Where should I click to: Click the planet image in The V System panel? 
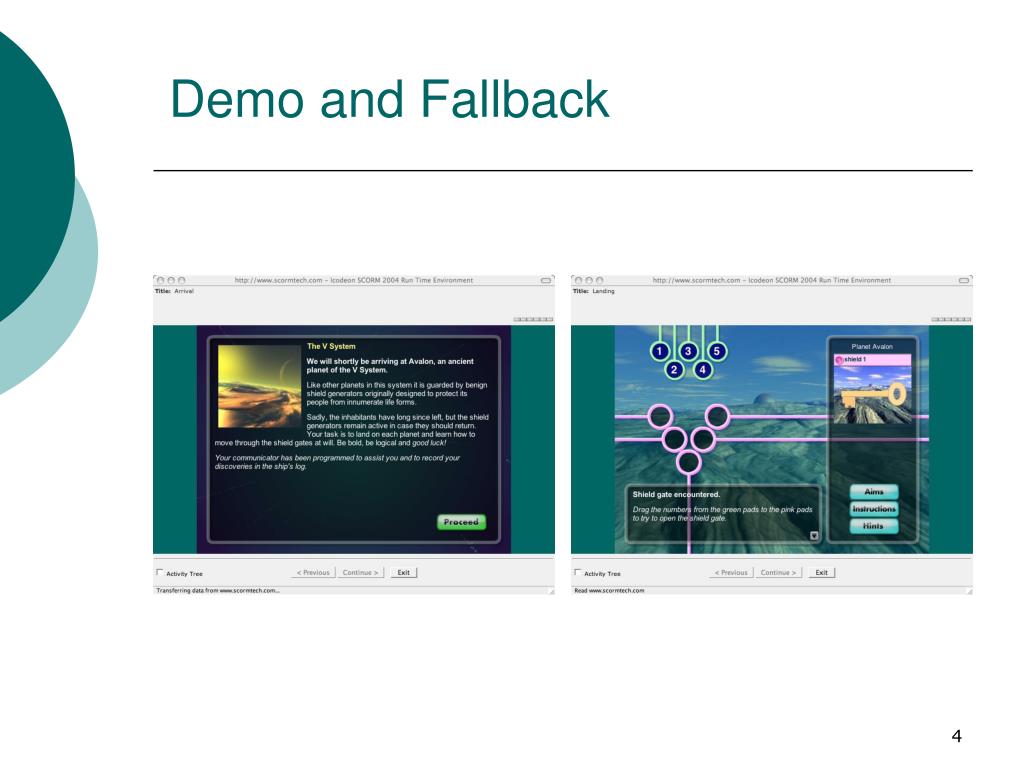point(259,386)
